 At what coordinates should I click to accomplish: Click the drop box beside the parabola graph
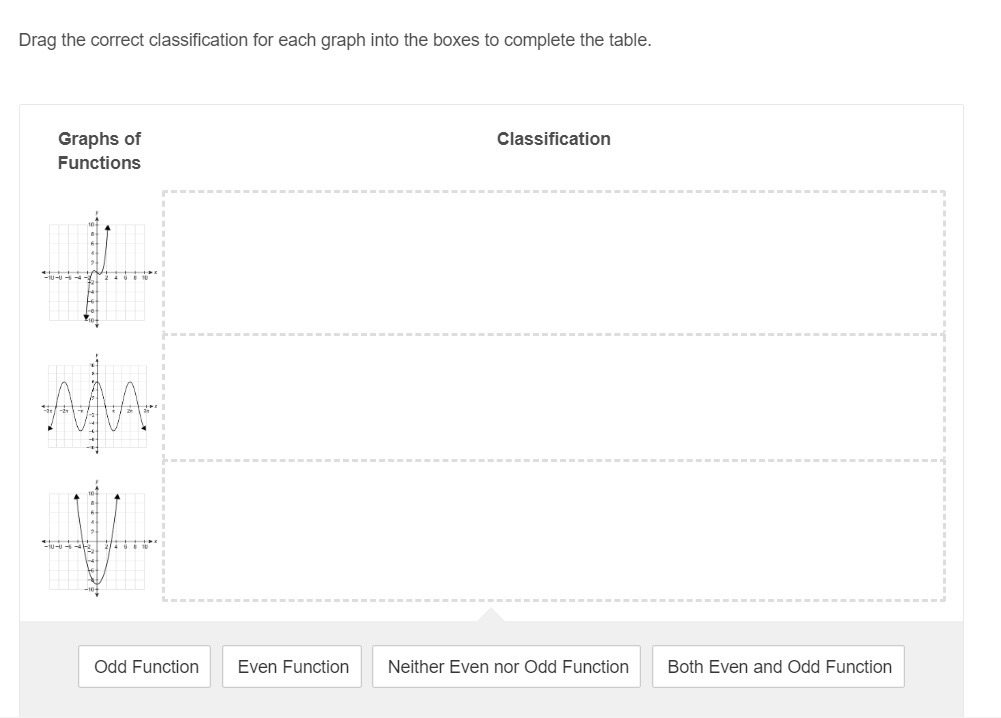tap(553, 530)
